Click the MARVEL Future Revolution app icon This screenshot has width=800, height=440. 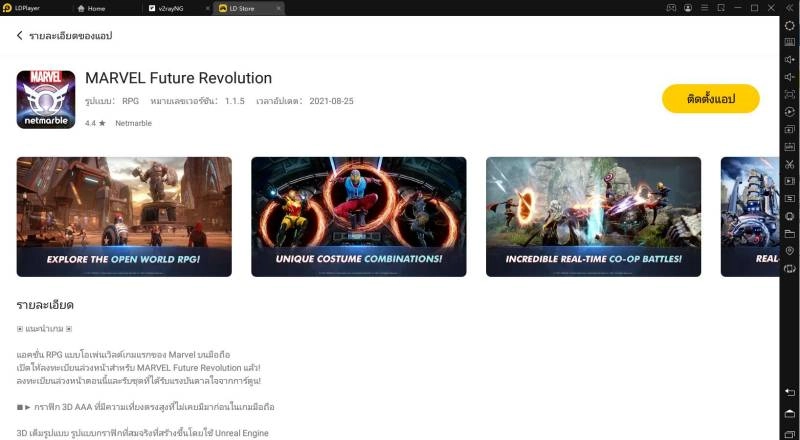click(46, 100)
